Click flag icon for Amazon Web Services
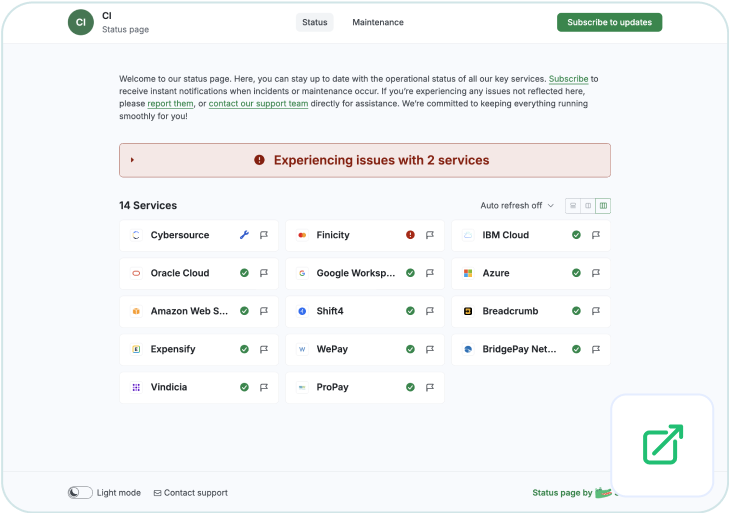The height and width of the screenshot is (513, 729). 264,311
